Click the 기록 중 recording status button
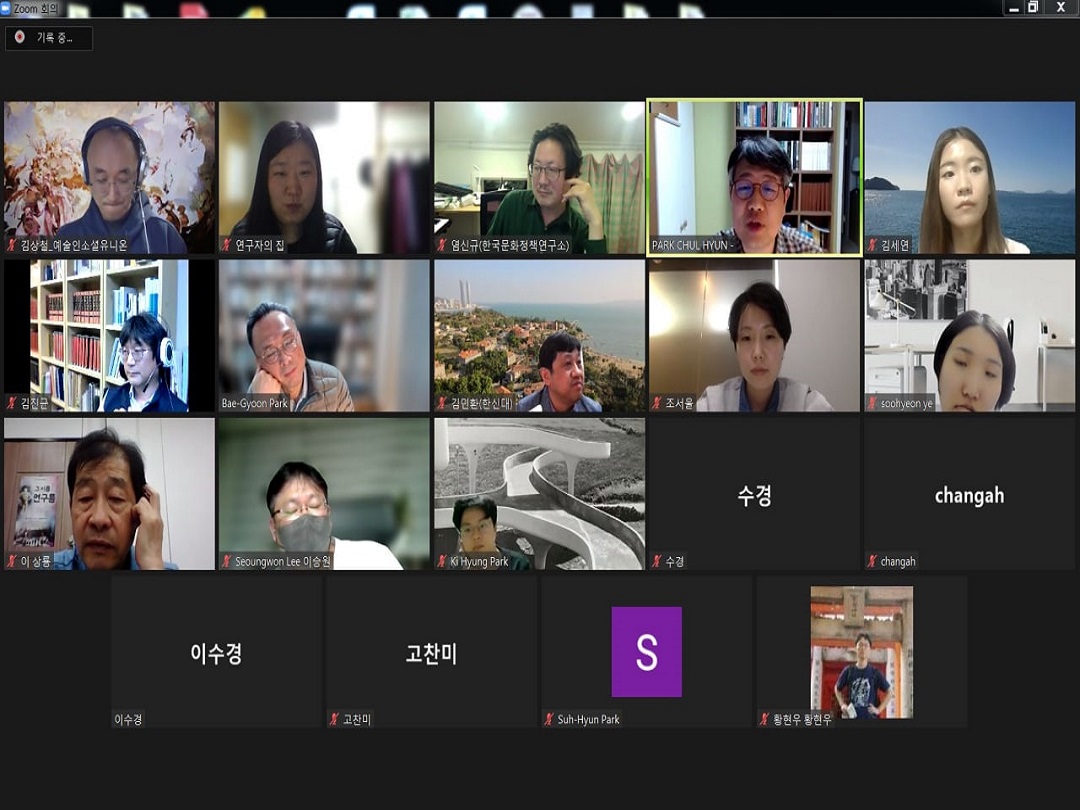1080x810 pixels. [x=49, y=38]
